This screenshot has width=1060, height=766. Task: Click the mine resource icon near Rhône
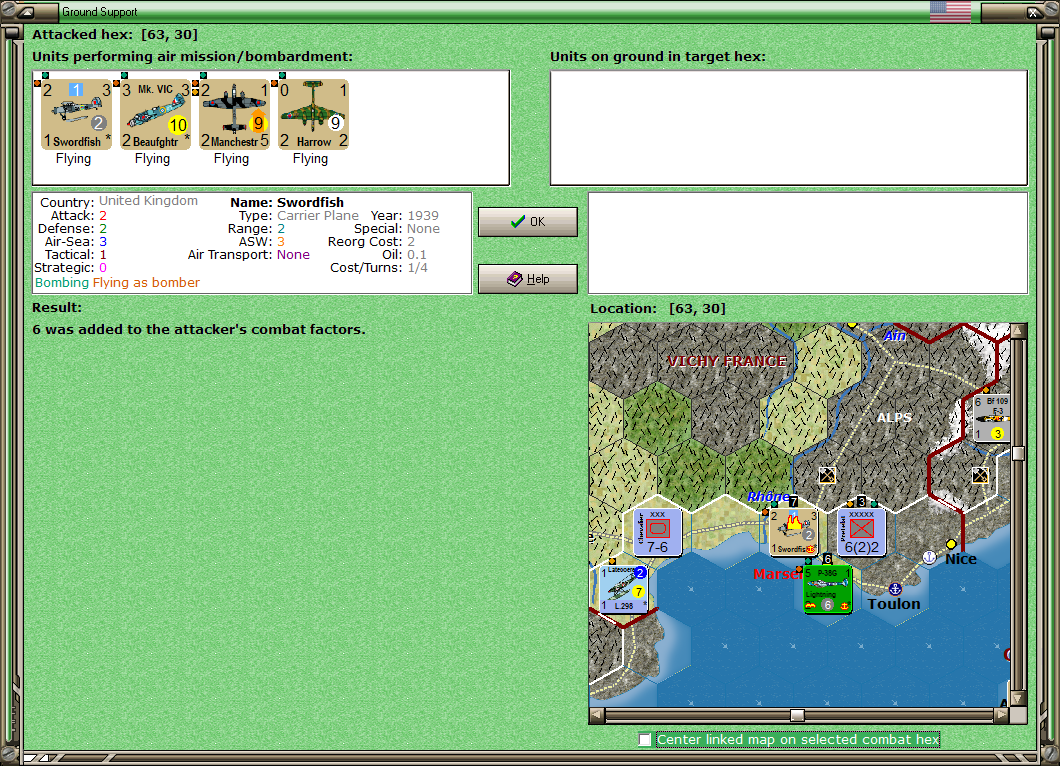coord(827,475)
